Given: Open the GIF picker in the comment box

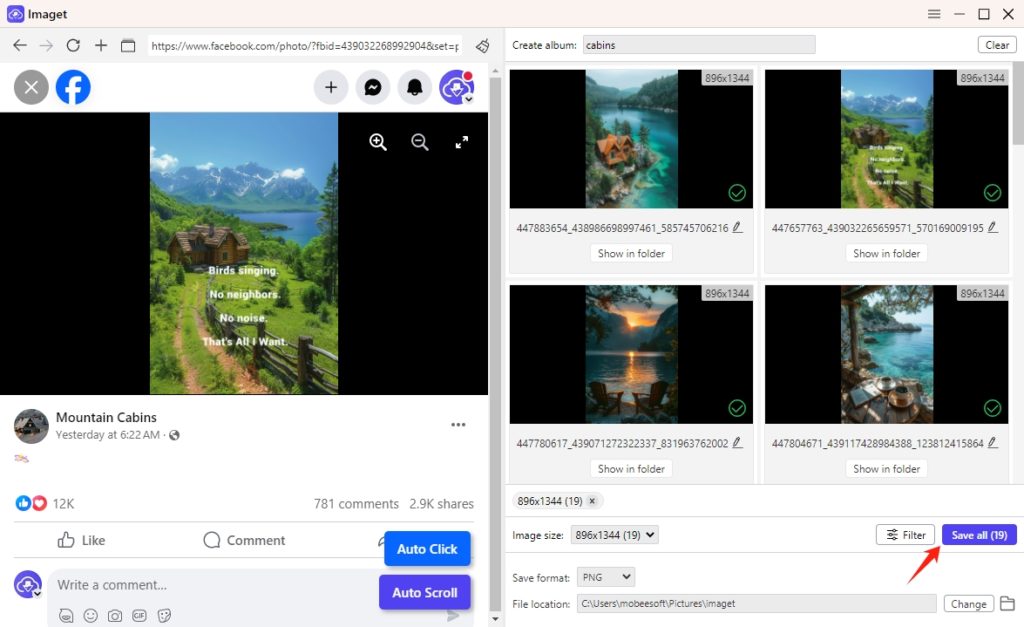Looking at the screenshot, I should [140, 616].
